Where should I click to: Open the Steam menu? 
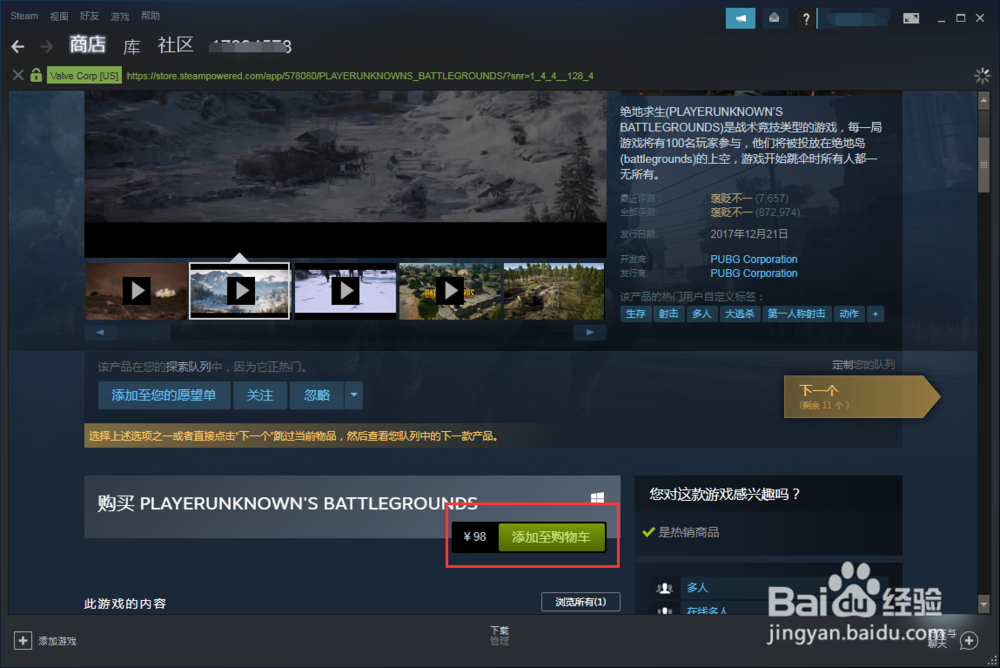click(24, 16)
